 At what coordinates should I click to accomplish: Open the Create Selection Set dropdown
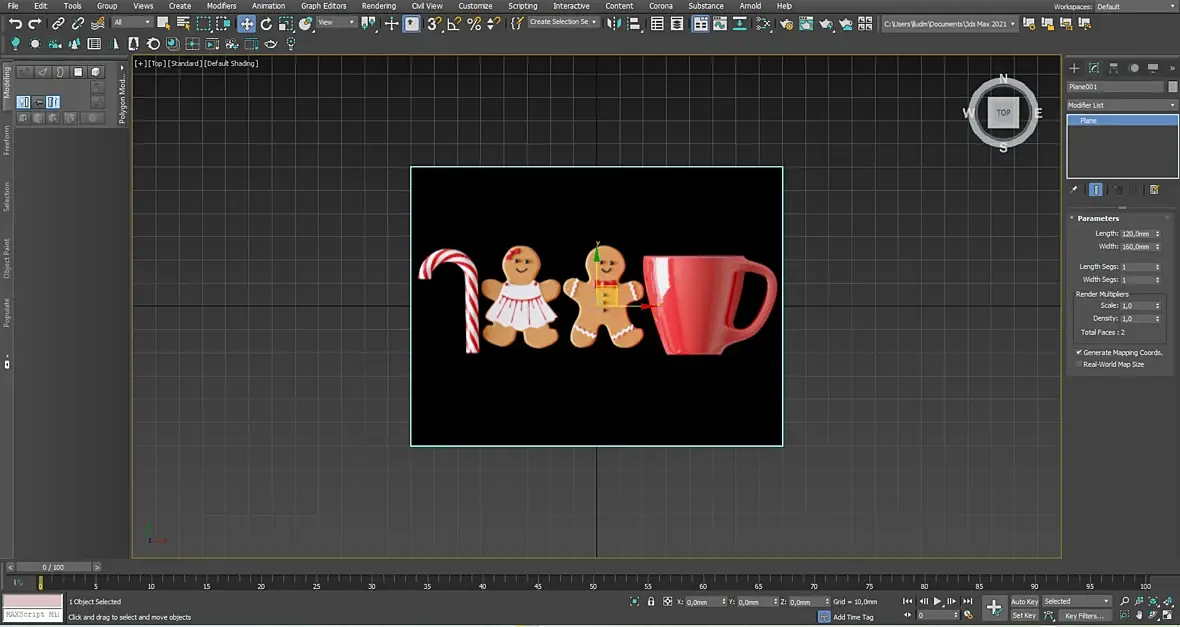(x=563, y=23)
